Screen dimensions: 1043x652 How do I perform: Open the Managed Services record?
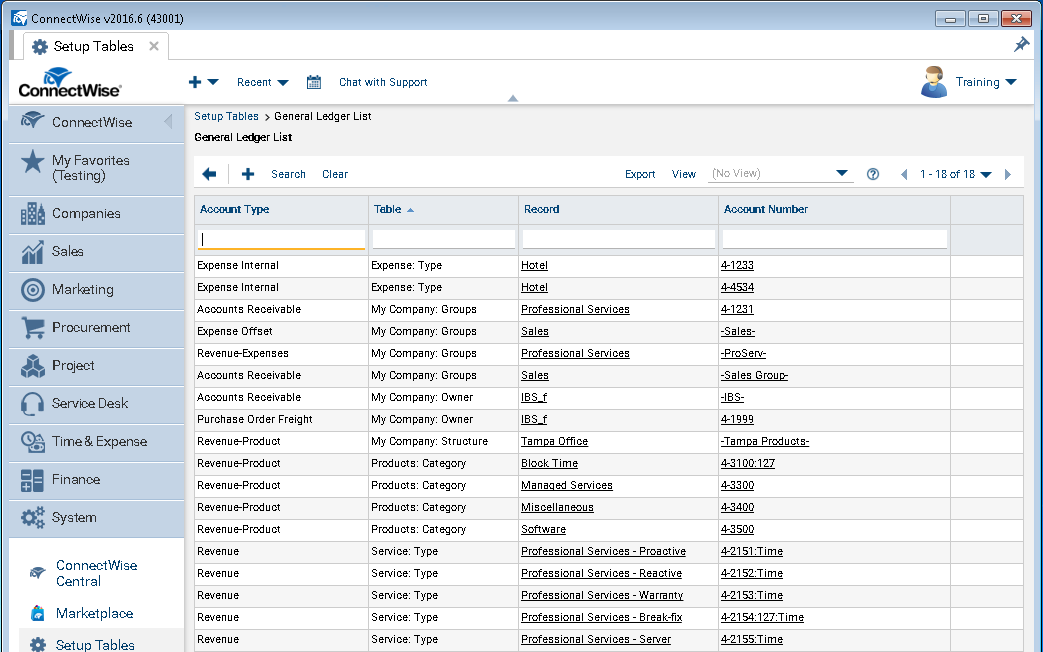(567, 486)
